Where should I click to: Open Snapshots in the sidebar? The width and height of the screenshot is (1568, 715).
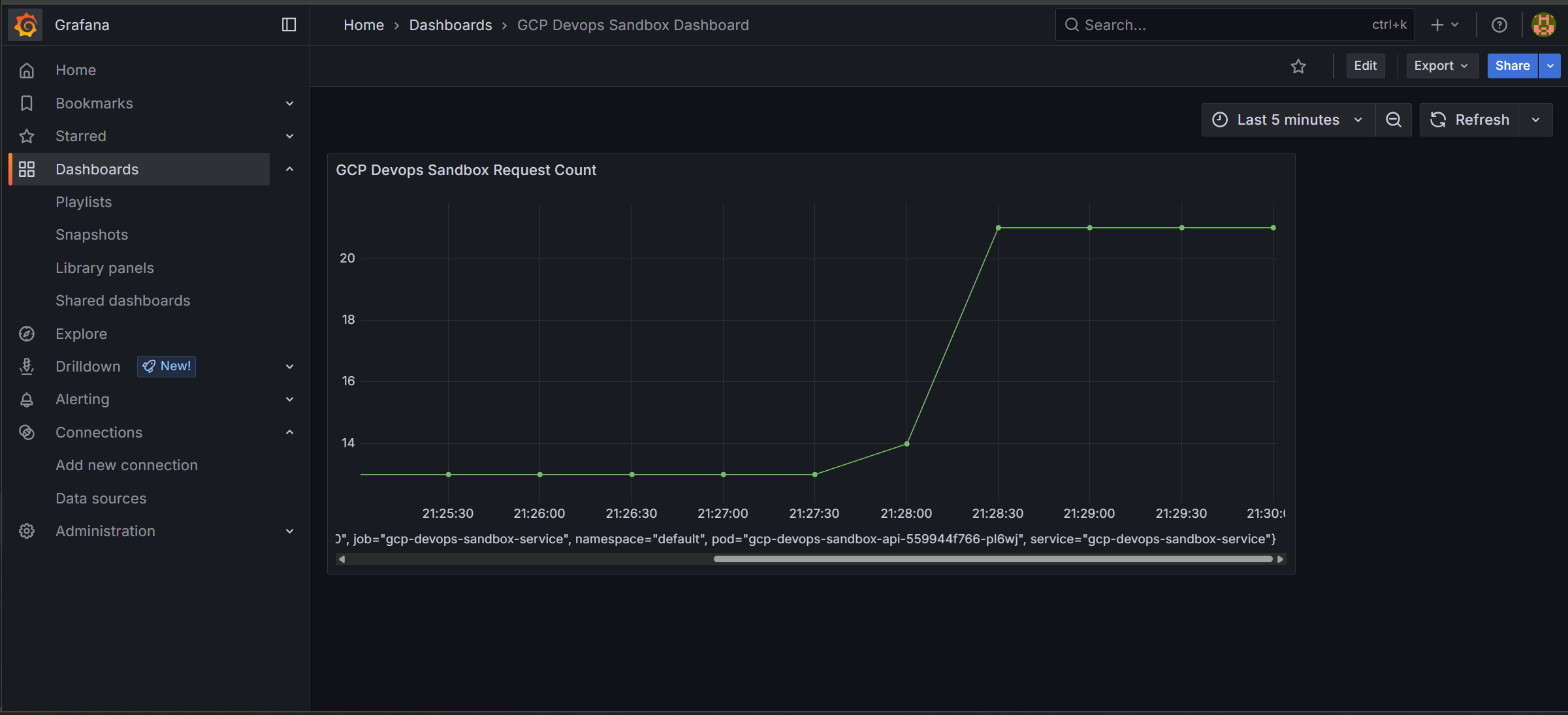pyautogui.click(x=91, y=234)
